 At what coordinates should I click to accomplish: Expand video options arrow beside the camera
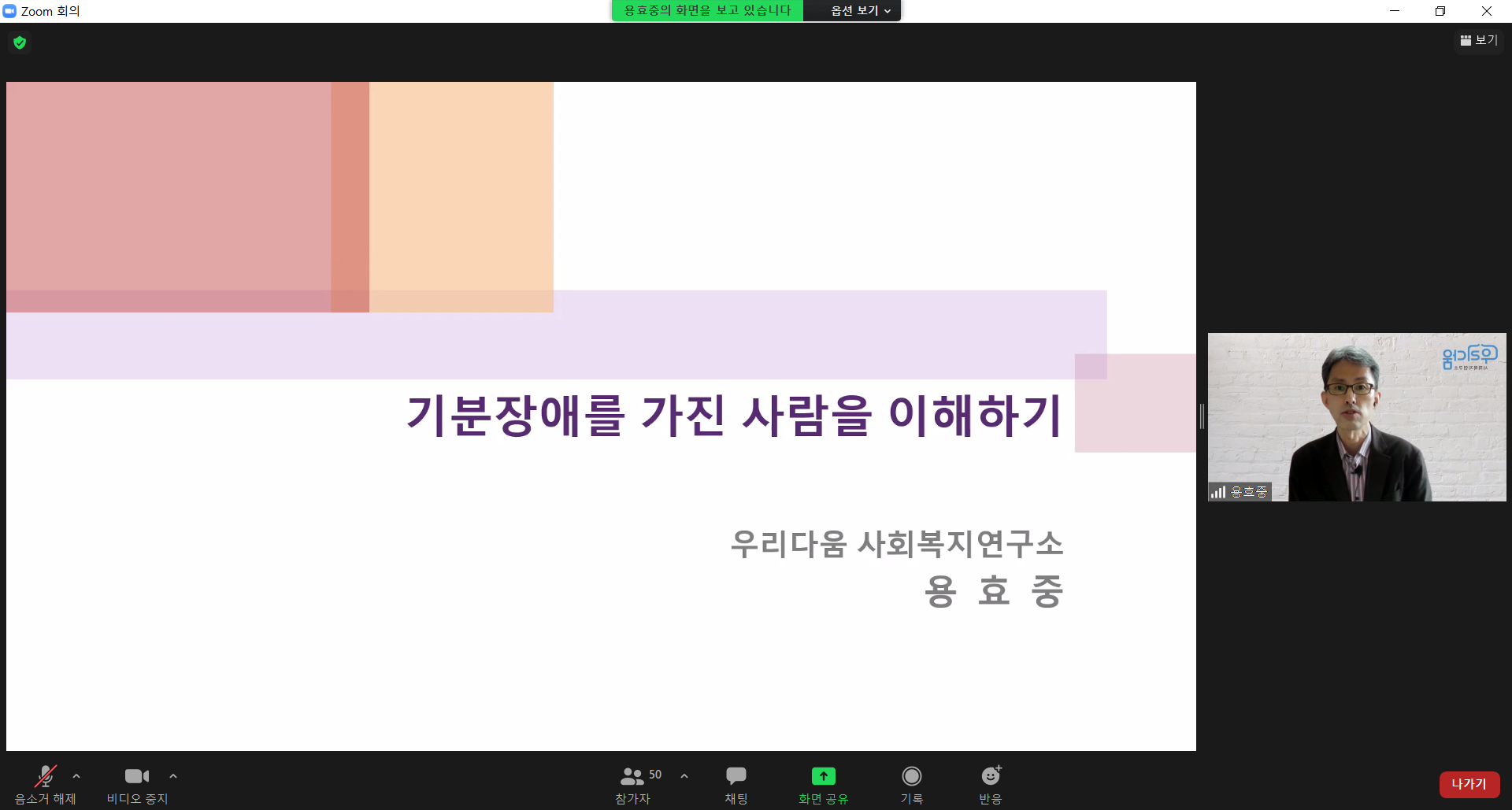click(173, 776)
